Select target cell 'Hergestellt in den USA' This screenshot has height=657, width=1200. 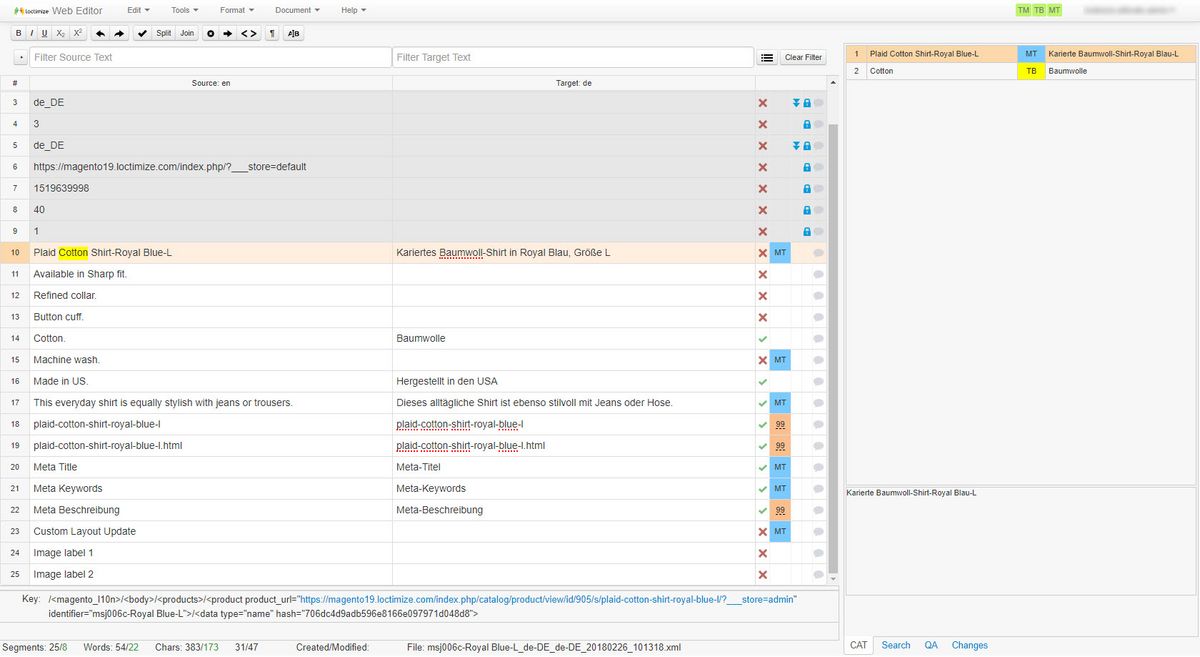pos(573,382)
